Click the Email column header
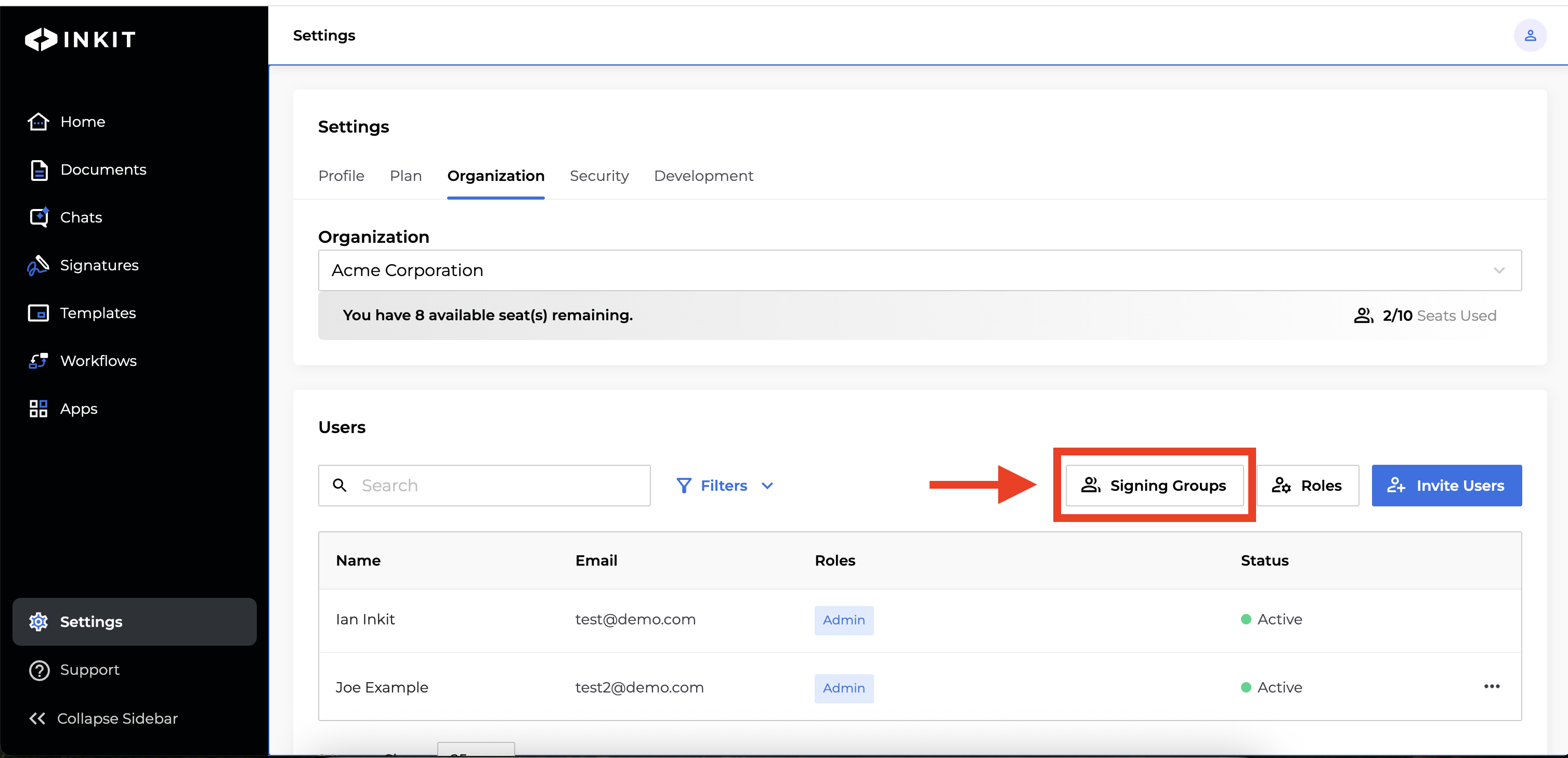1568x758 pixels. click(x=596, y=561)
